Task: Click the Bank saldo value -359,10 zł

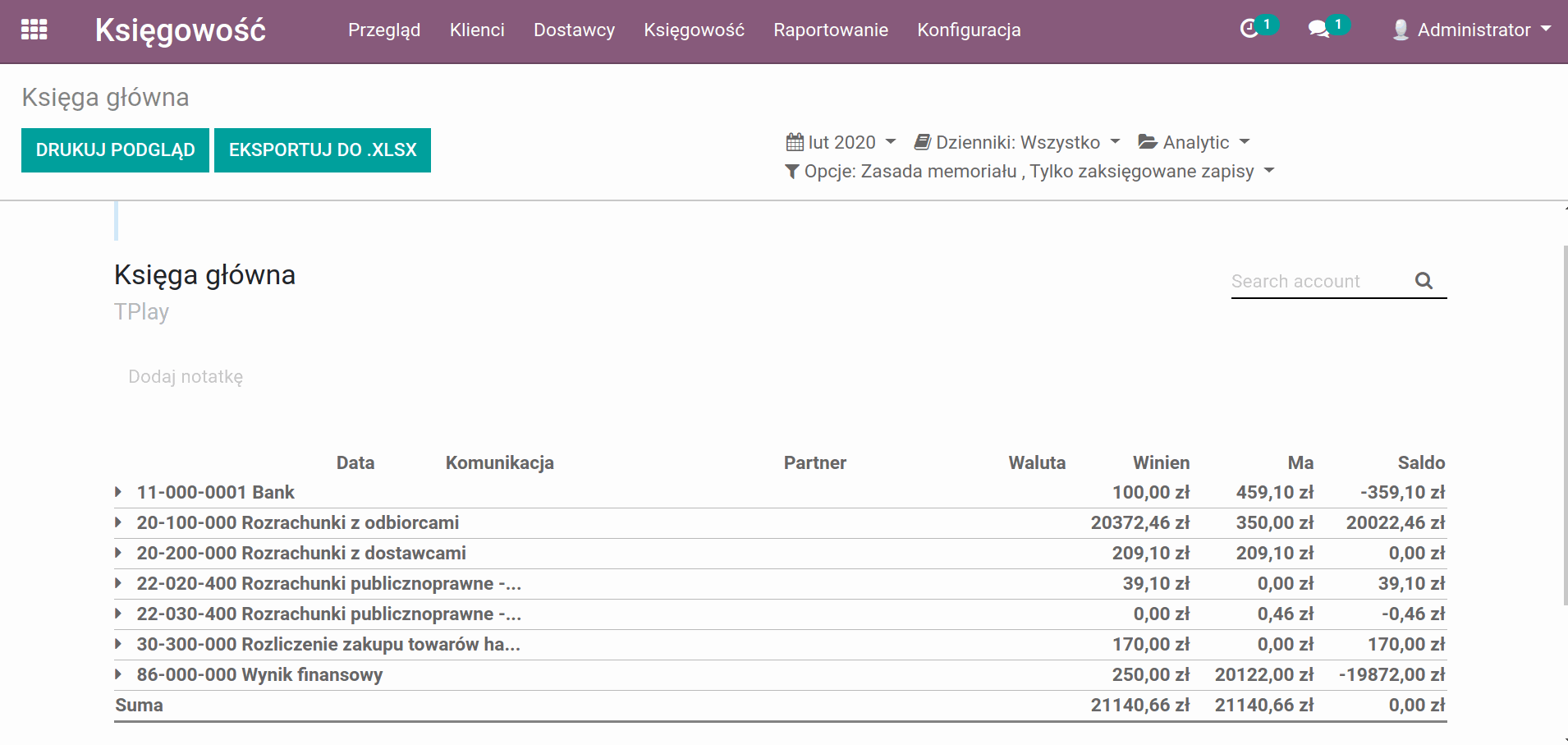Action: [1403, 492]
